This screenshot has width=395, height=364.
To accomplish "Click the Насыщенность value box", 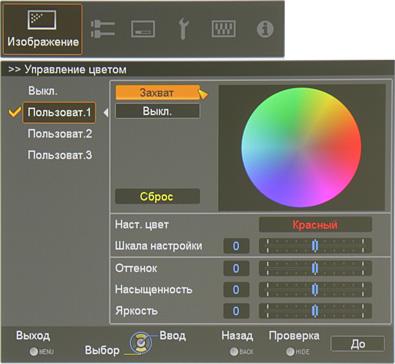I will pos(236,289).
